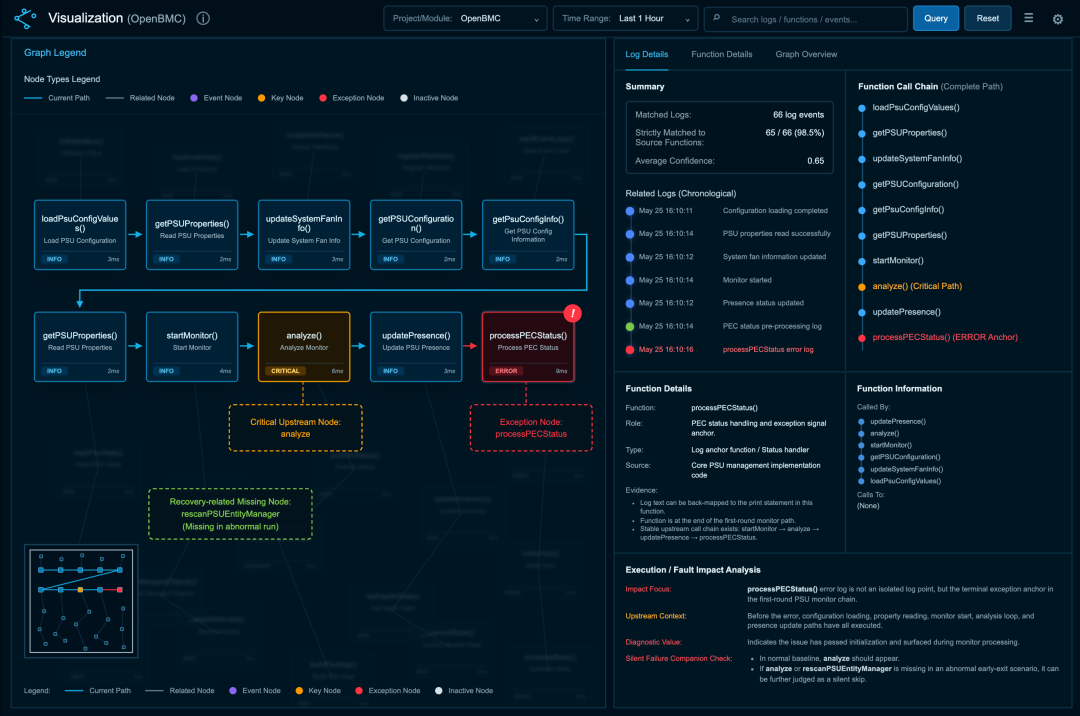
Task: Open the Time Range dropdown
Action: [625, 19]
